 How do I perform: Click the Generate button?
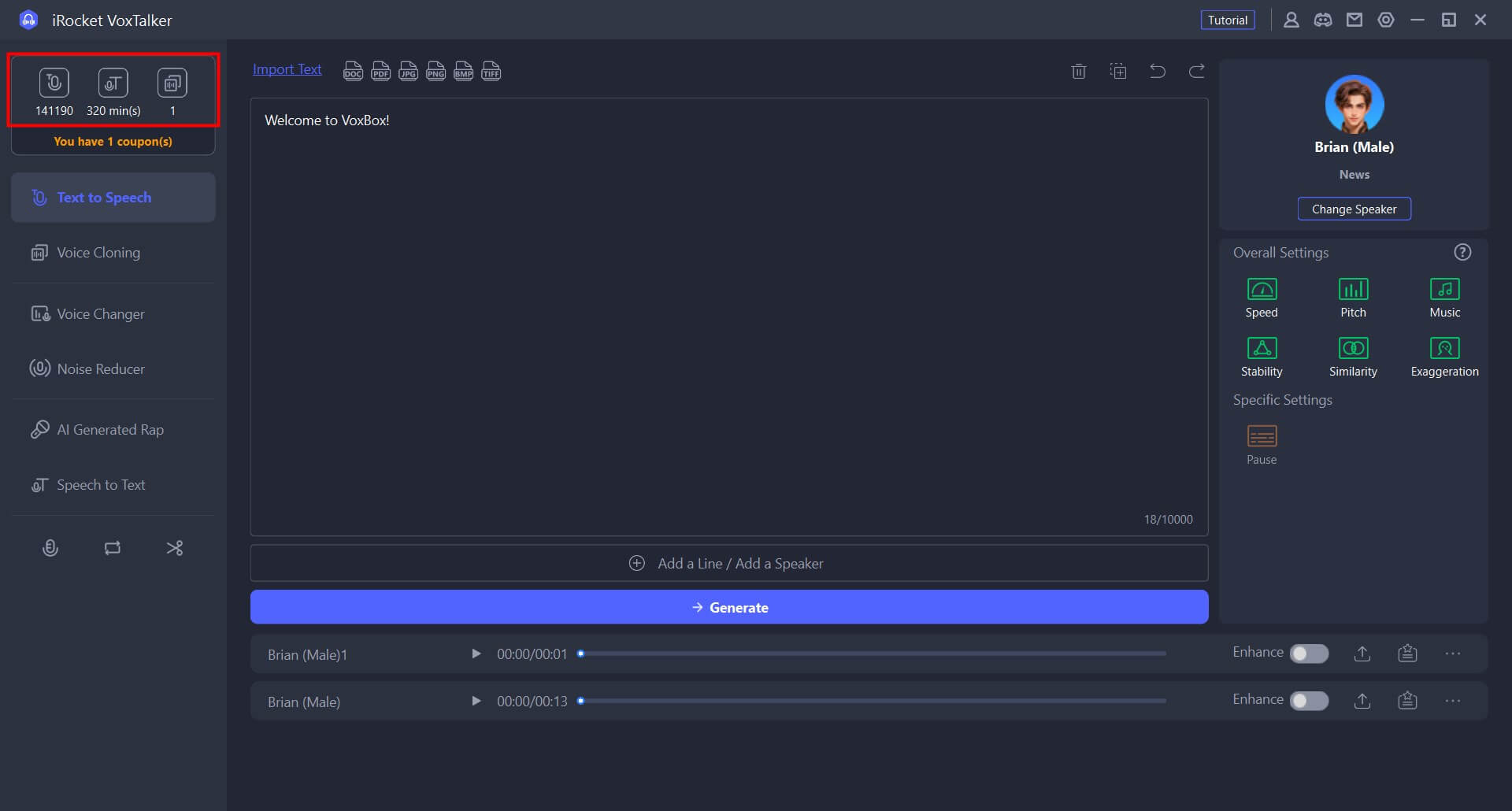[x=729, y=608]
